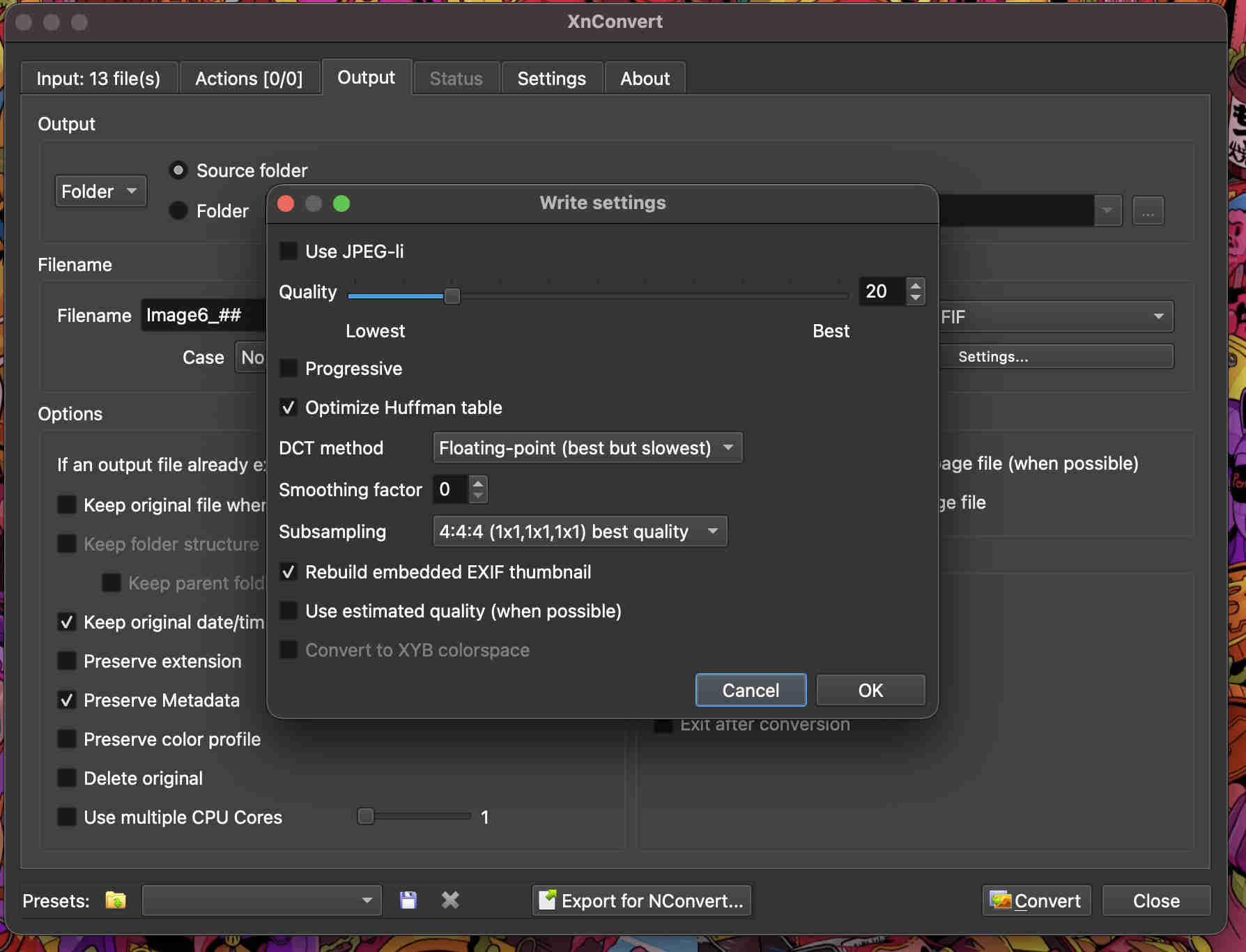Toggle Preserve extension checkbox
Screen dimensions: 1246x952
click(x=67, y=661)
